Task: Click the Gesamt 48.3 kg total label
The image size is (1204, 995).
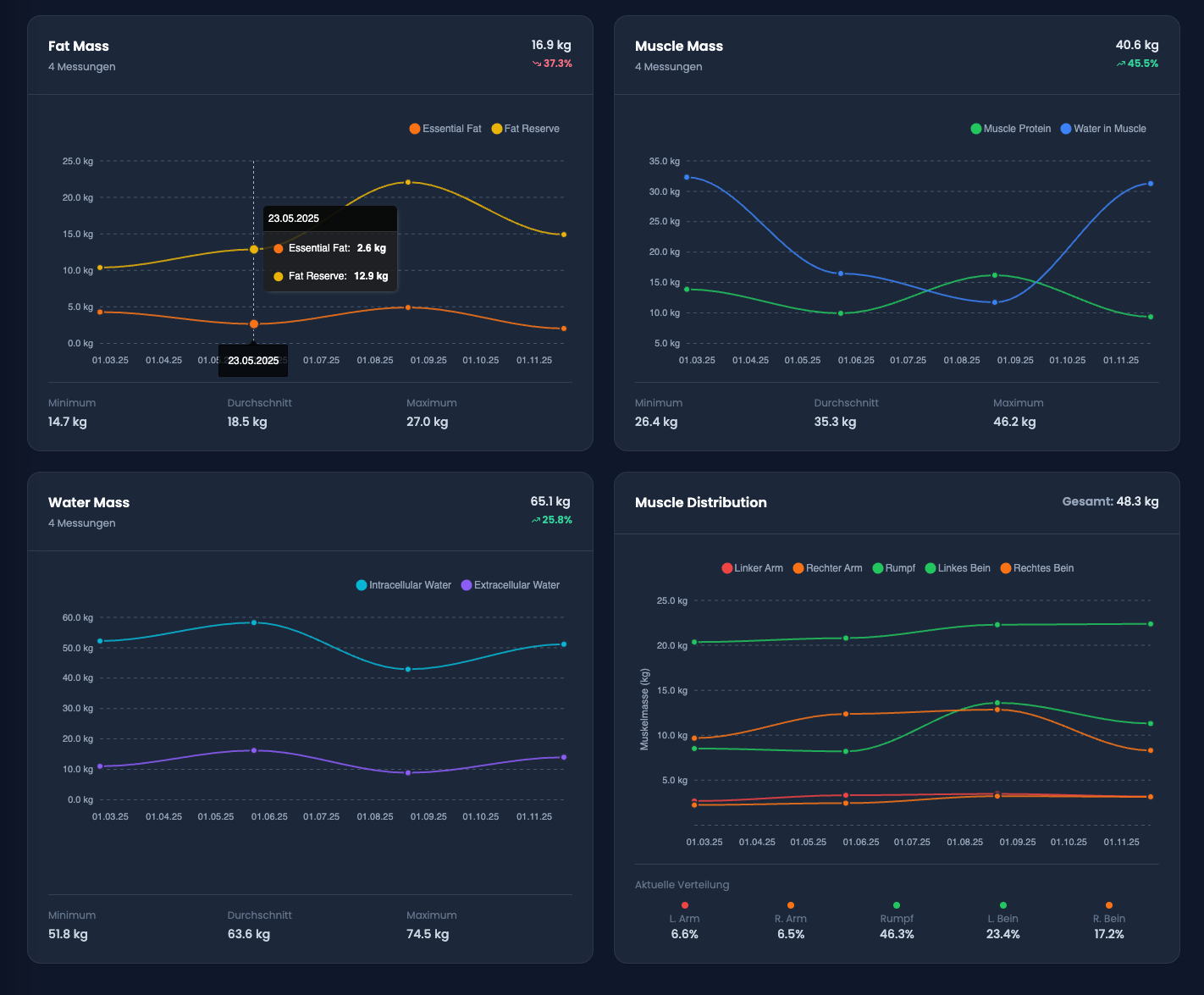Action: [1111, 501]
